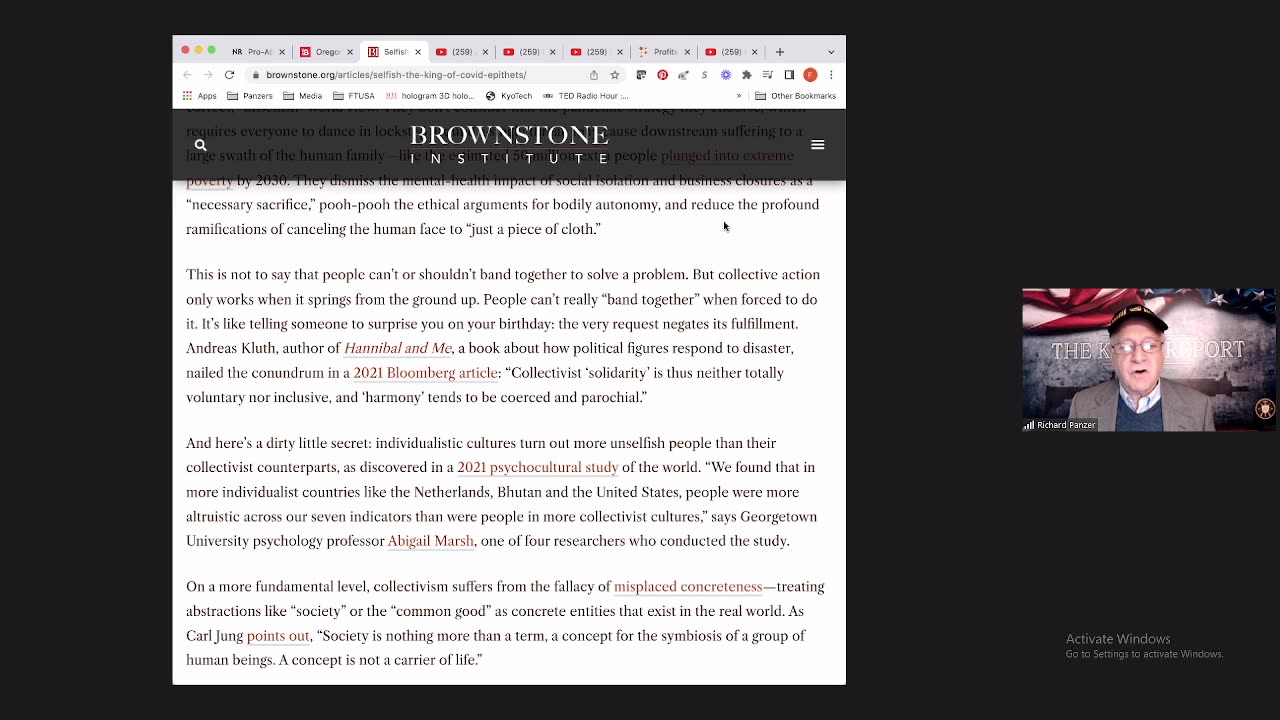Close the Profits tab
Image resolution: width=1280 pixels, height=720 pixels.
(687, 52)
